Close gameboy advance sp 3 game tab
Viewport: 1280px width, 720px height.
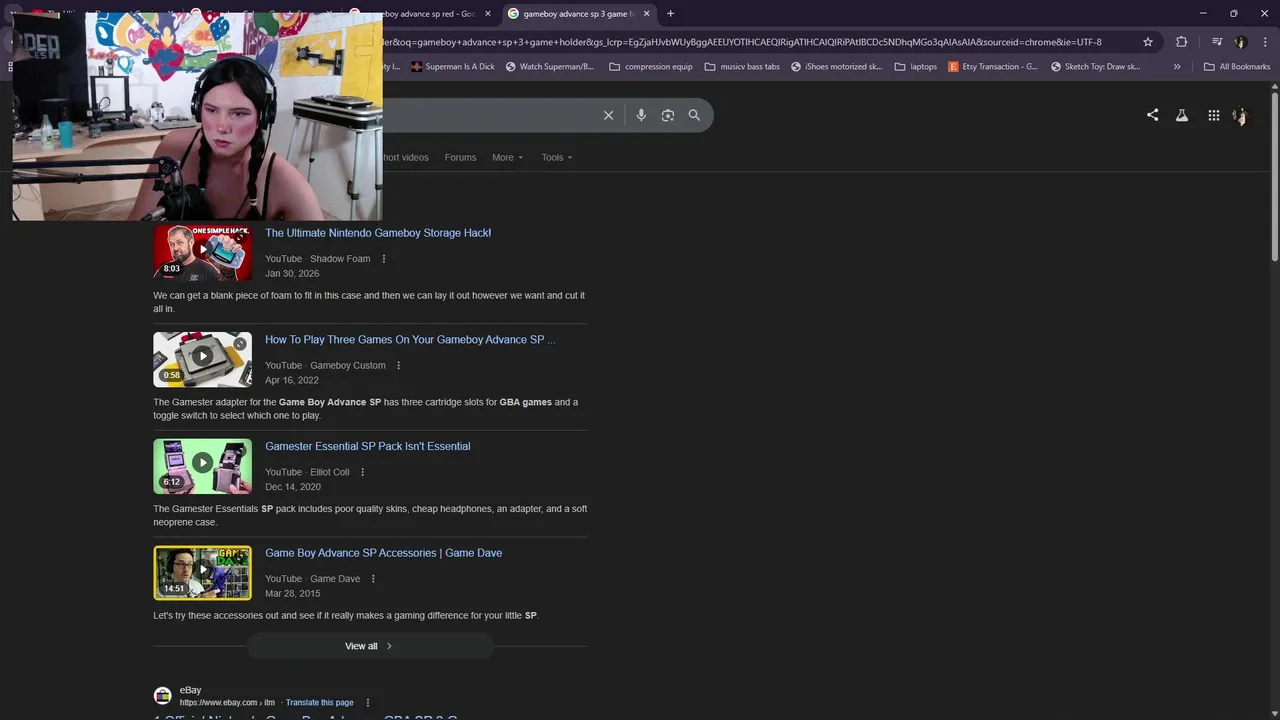coord(647,14)
